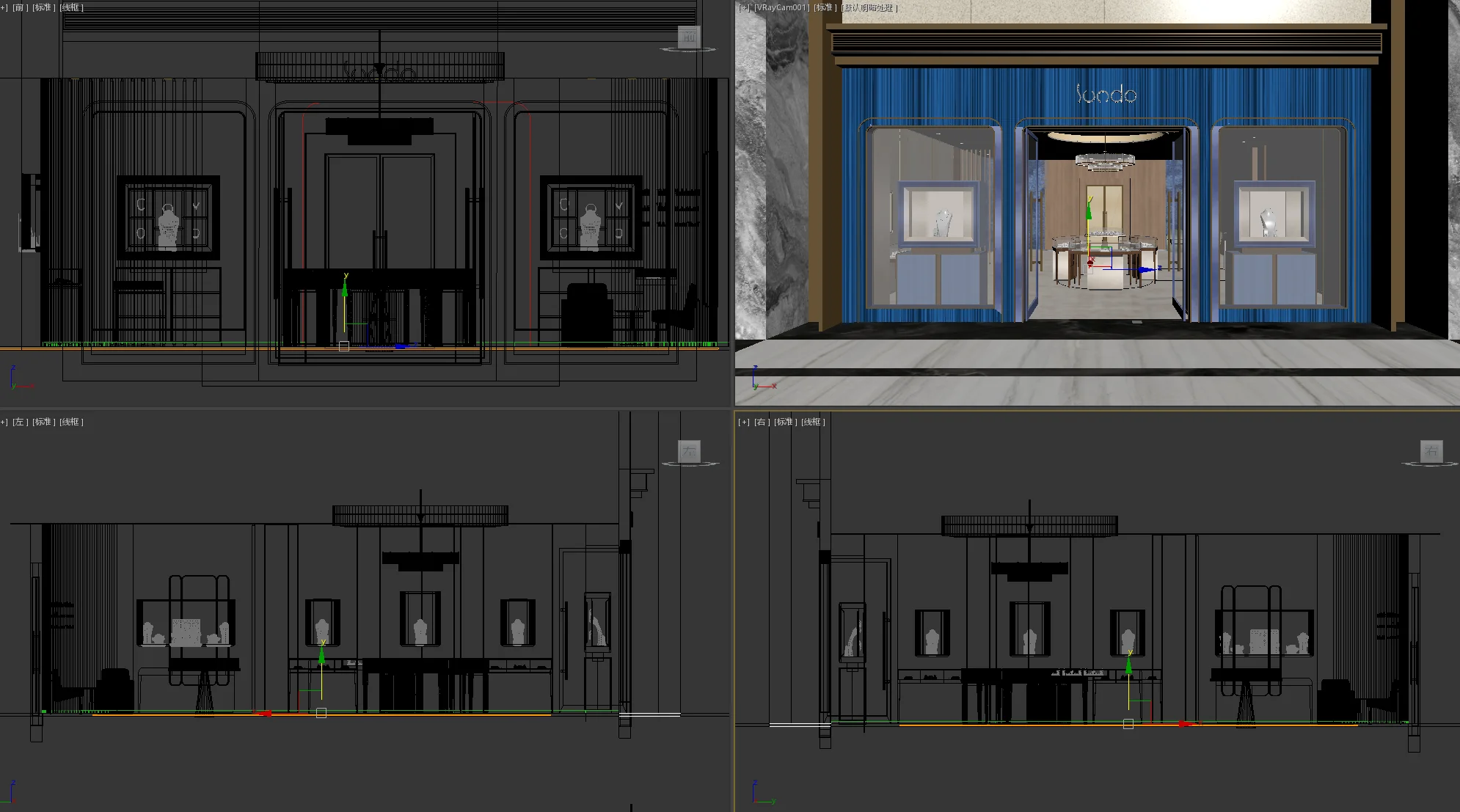Click the compass ring under Front ViewCube
The width and height of the screenshot is (1460, 812).
click(688, 51)
